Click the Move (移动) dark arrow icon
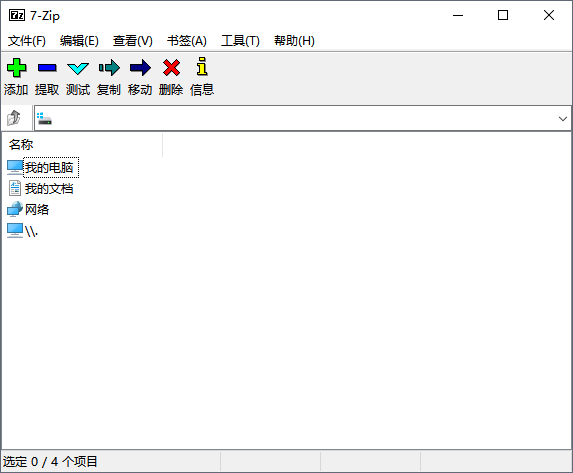Viewport: 573px width, 473px height. pos(140,68)
